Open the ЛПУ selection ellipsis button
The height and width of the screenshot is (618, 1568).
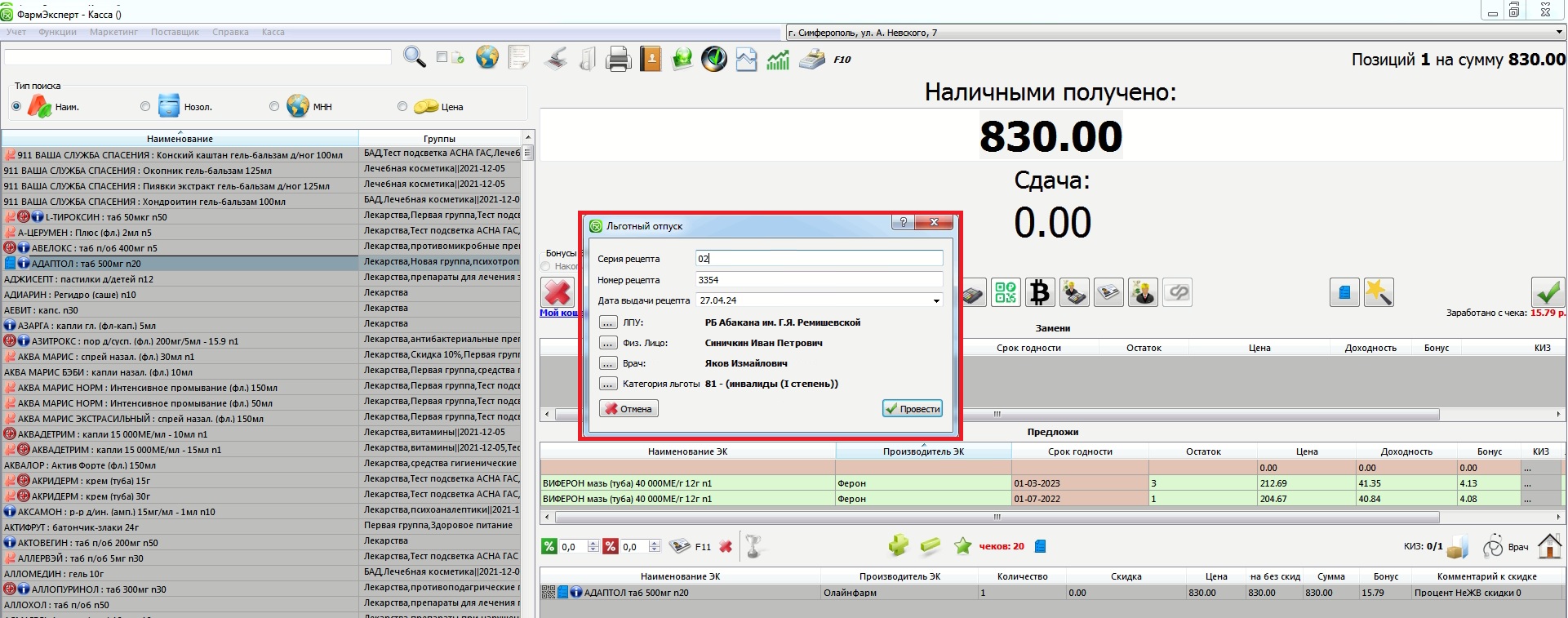tap(608, 322)
